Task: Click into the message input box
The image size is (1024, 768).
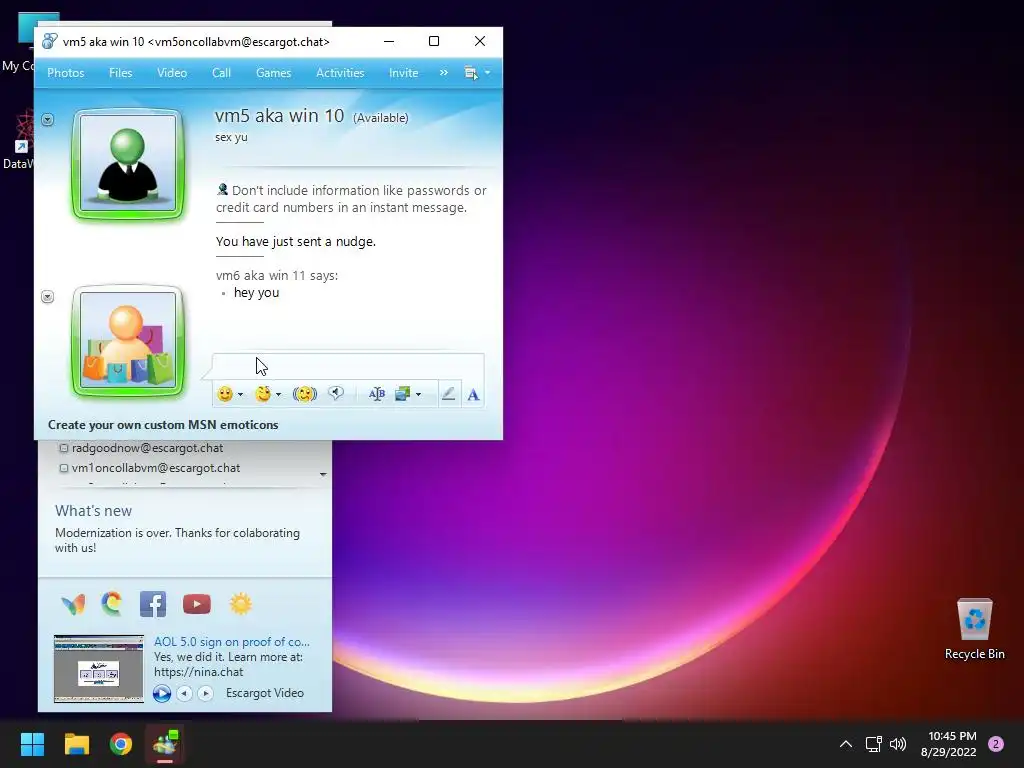Action: [x=347, y=366]
